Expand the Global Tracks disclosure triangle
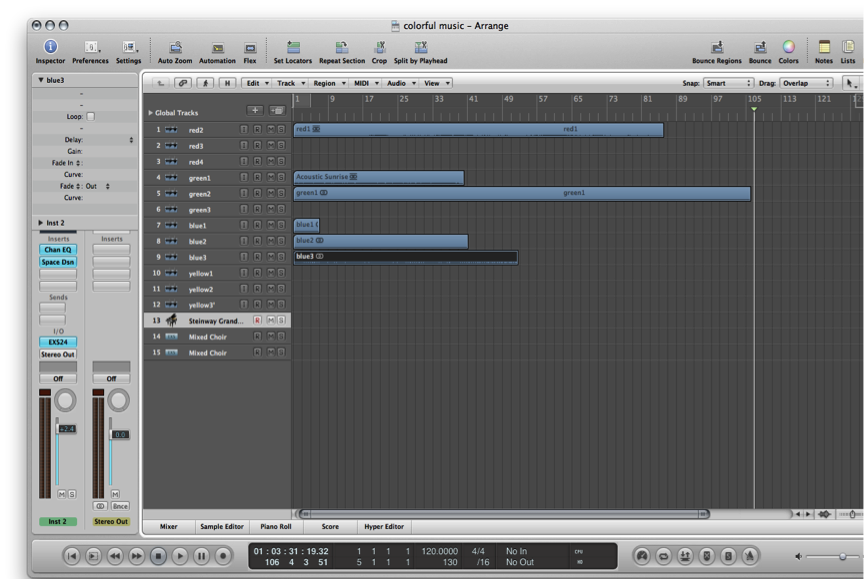864x580 pixels. [x=151, y=113]
